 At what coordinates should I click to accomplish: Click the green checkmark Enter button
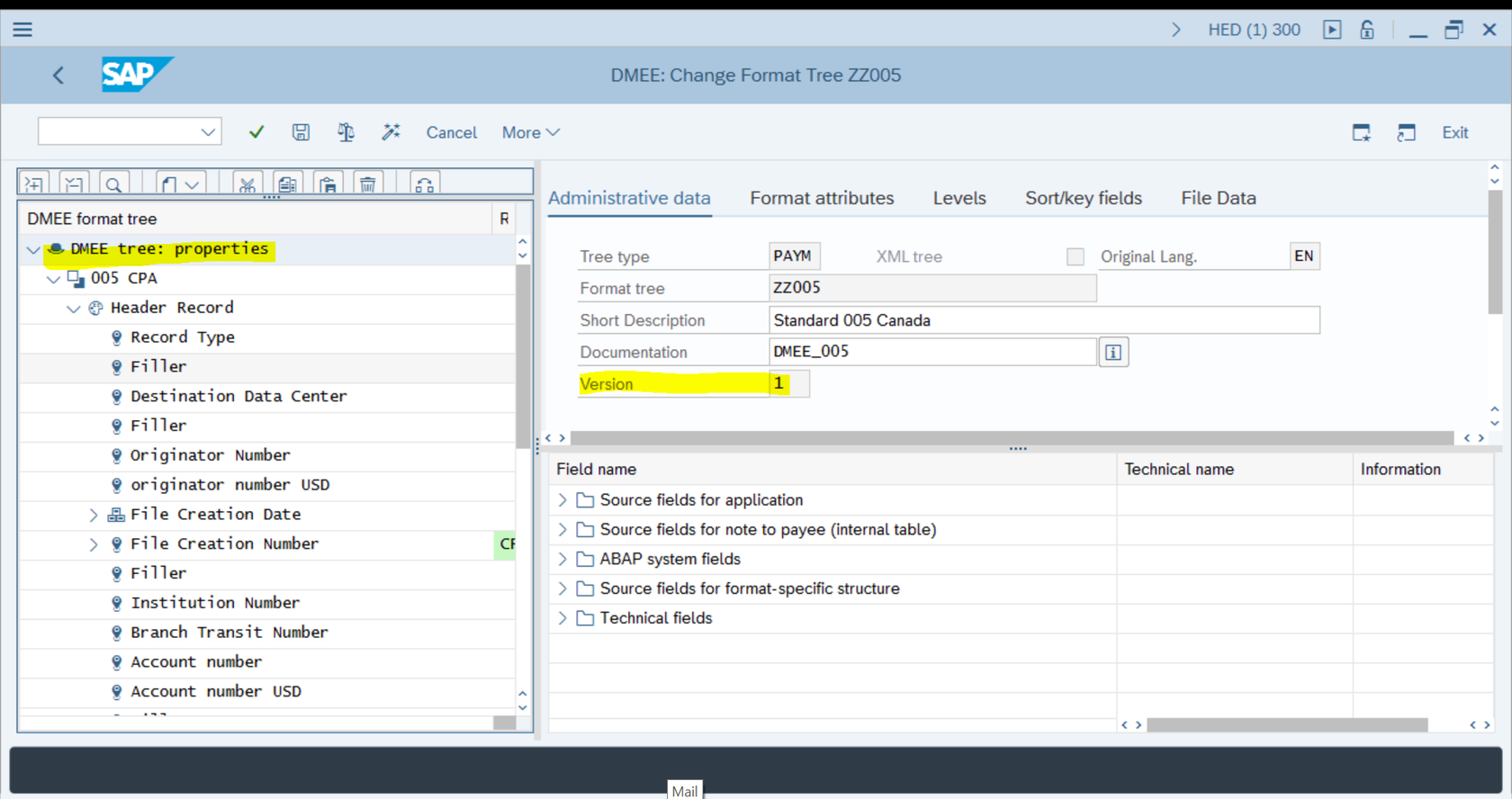256,132
